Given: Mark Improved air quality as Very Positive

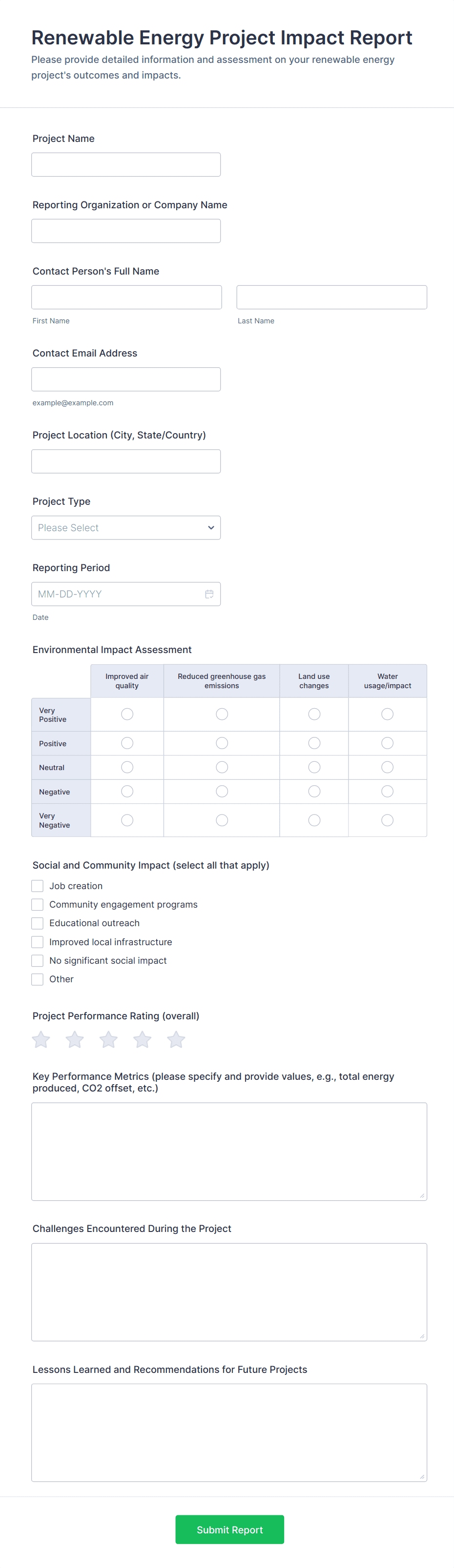Looking at the screenshot, I should point(127,714).
